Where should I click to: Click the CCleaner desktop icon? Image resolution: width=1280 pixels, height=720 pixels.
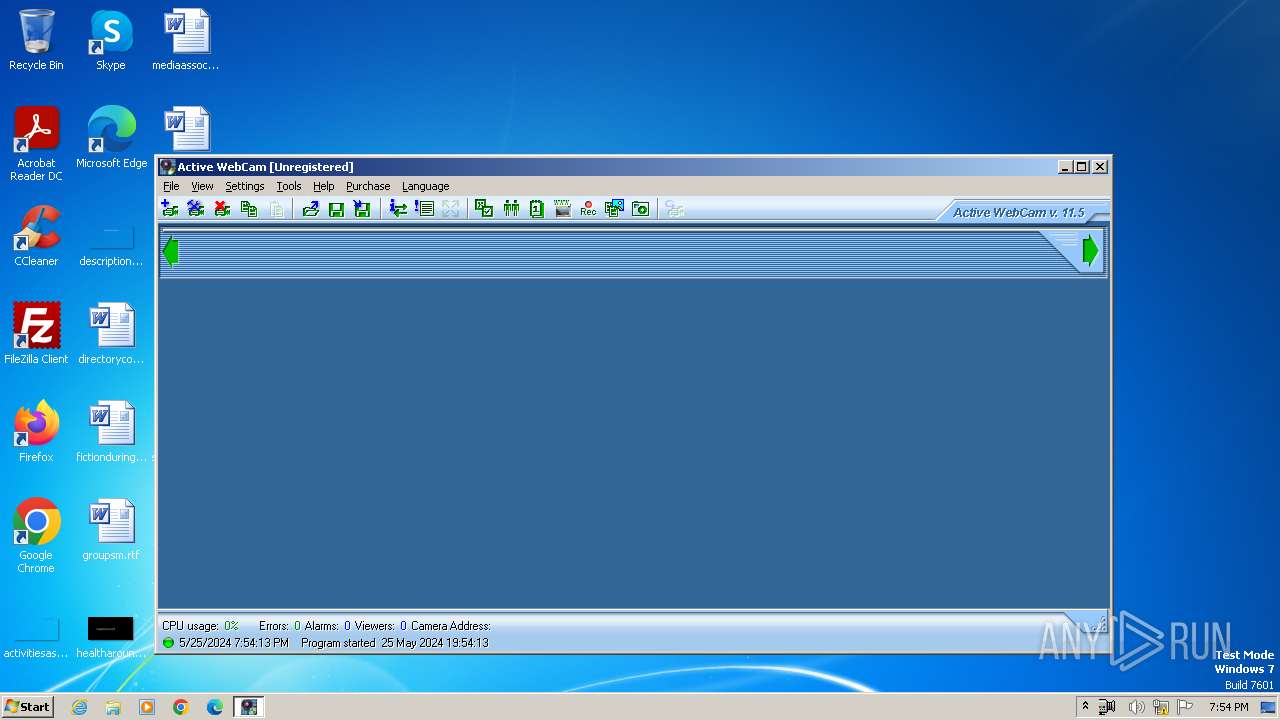coord(36,236)
